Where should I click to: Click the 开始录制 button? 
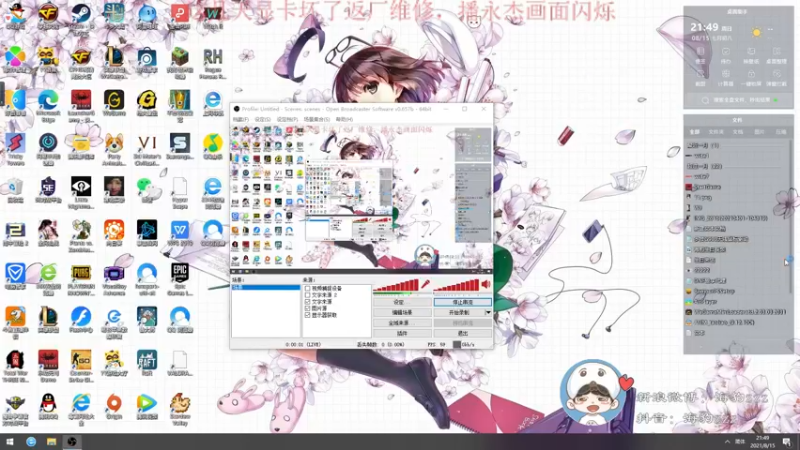(459, 312)
